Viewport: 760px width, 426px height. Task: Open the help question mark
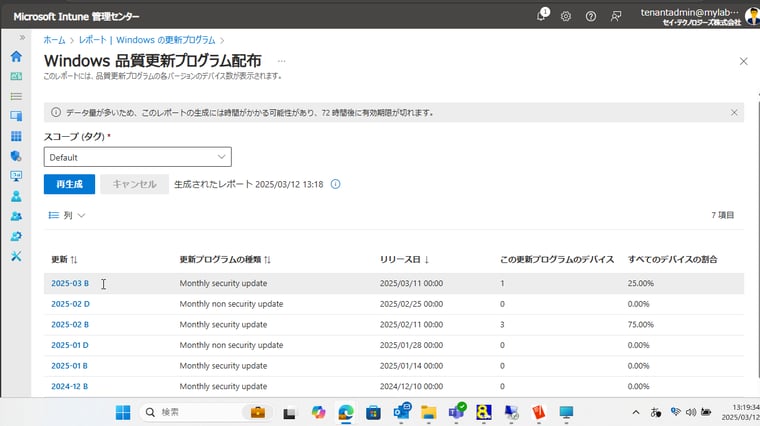coord(590,16)
